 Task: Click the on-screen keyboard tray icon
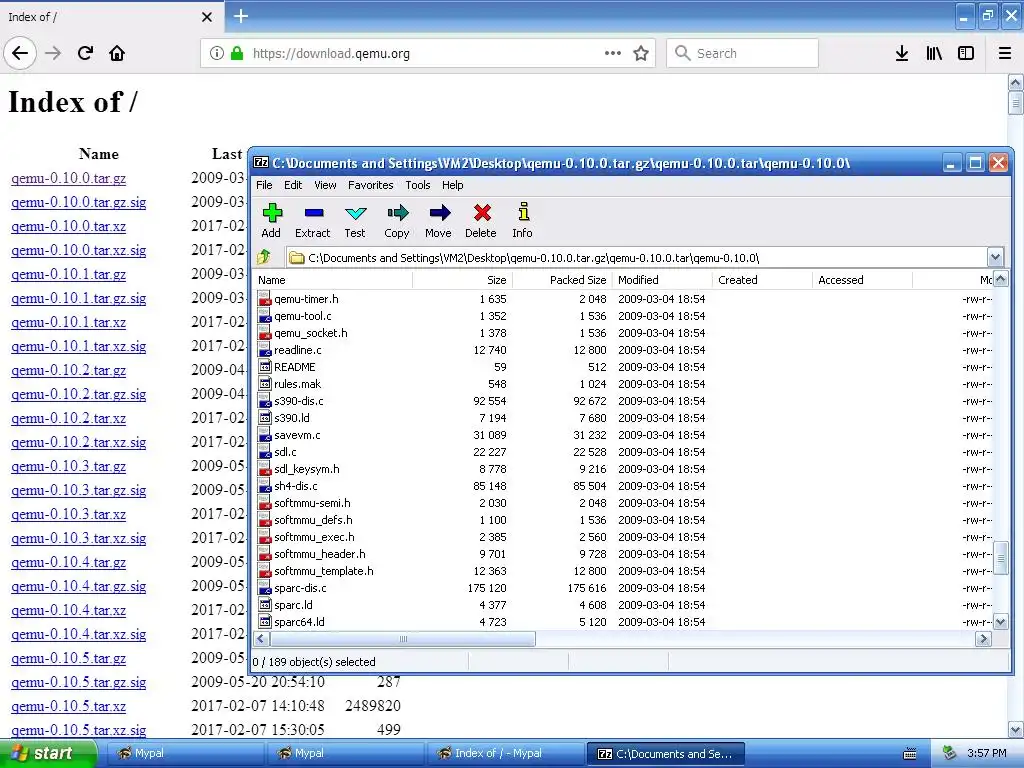[x=910, y=754]
